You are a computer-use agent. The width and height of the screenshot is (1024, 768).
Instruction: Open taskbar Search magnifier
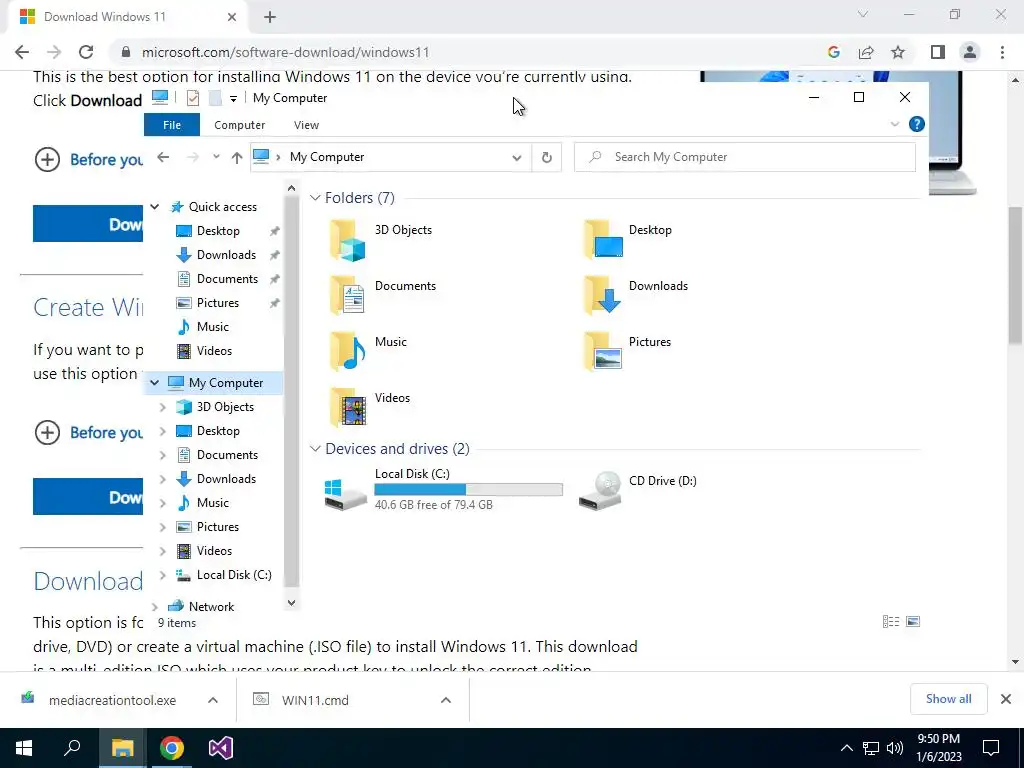click(x=72, y=748)
